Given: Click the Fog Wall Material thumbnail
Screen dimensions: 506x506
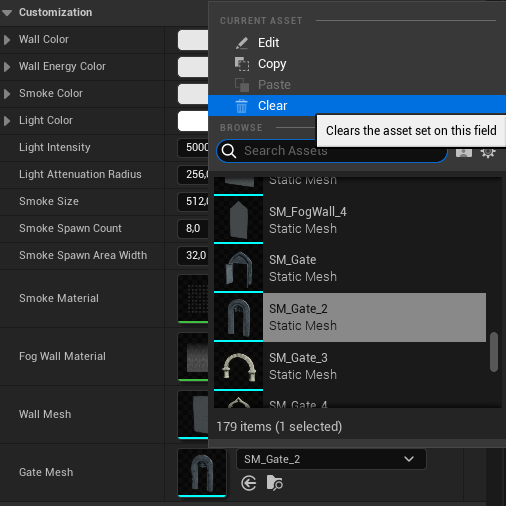Looking at the screenshot, I should click(193, 357).
